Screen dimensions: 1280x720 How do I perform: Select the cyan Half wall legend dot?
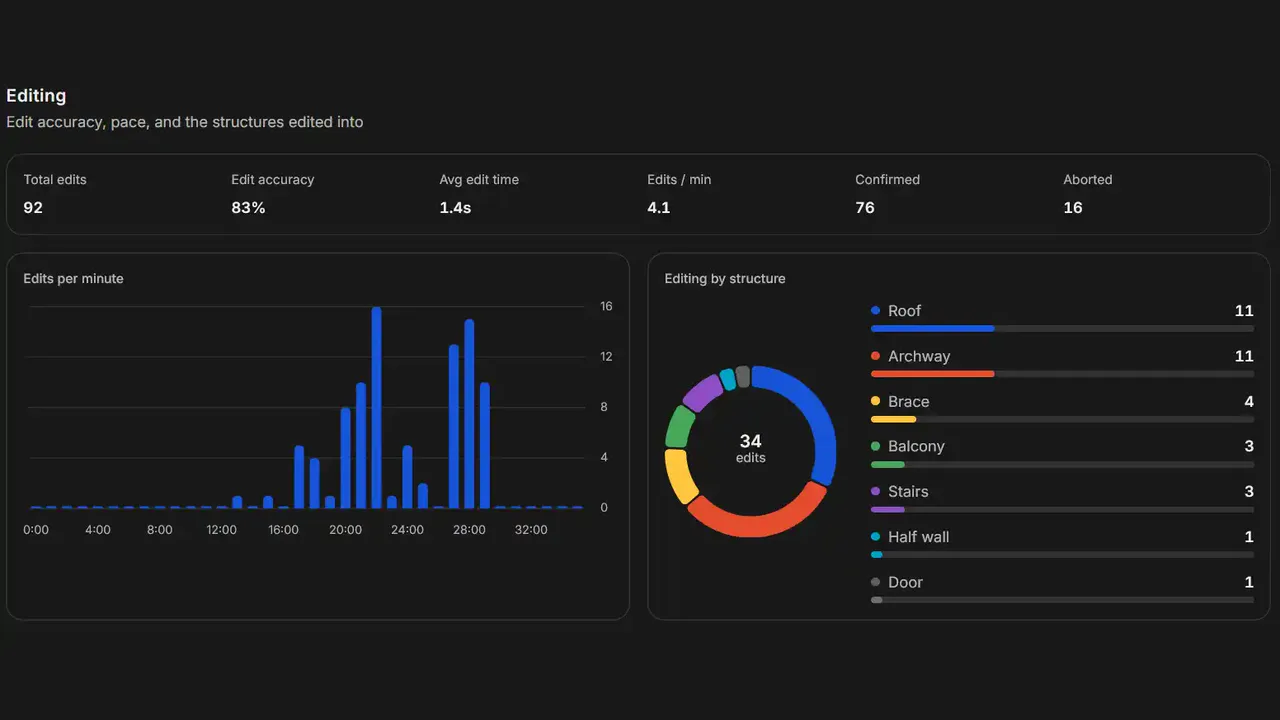[x=876, y=537]
